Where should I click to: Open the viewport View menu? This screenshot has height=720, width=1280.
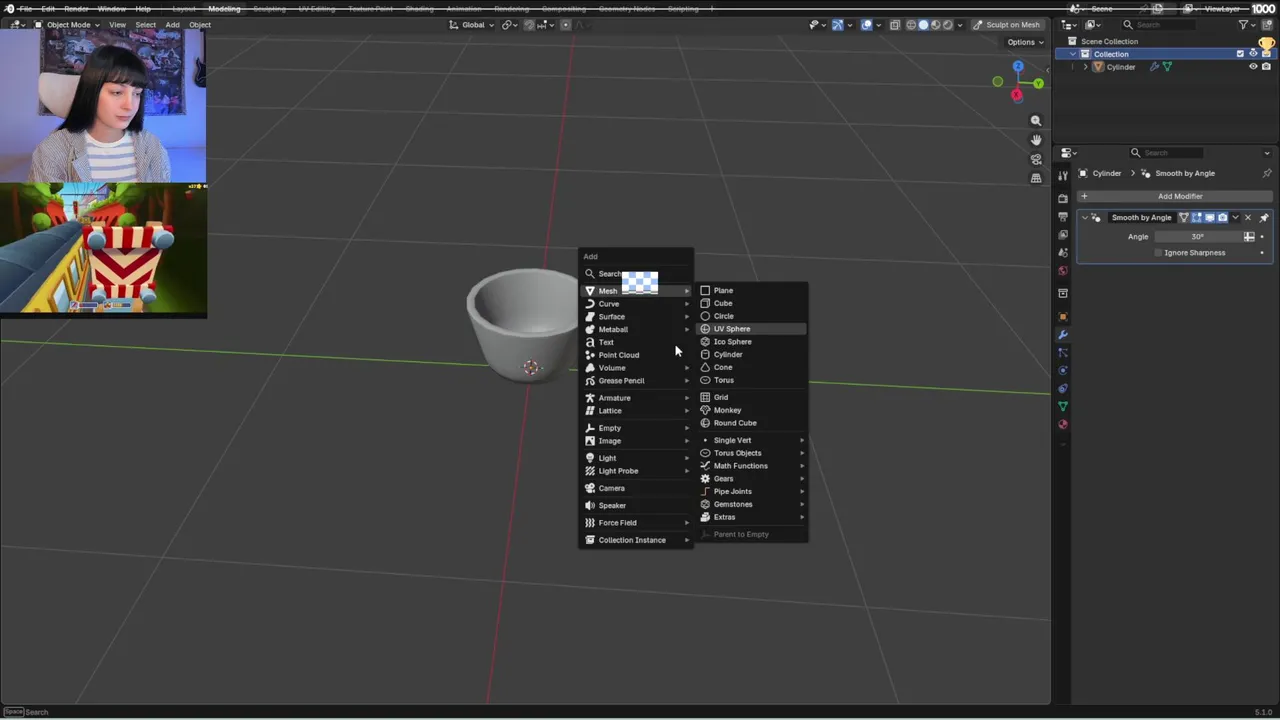coord(117,25)
